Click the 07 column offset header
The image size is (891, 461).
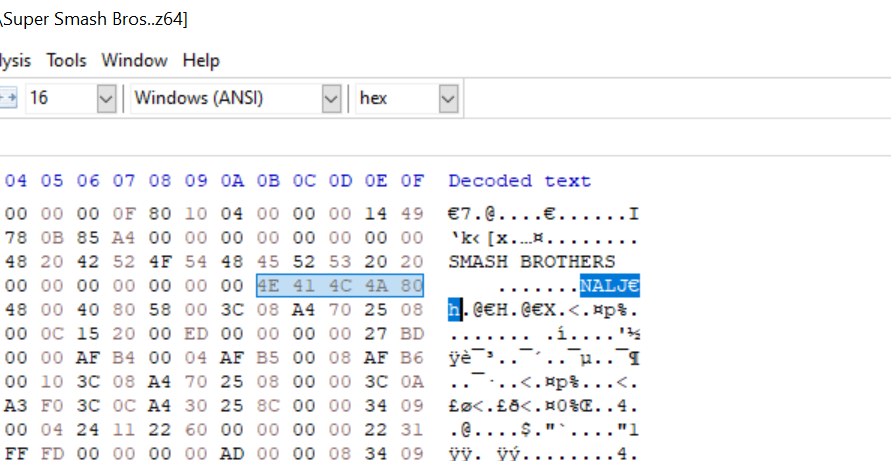coord(124,181)
